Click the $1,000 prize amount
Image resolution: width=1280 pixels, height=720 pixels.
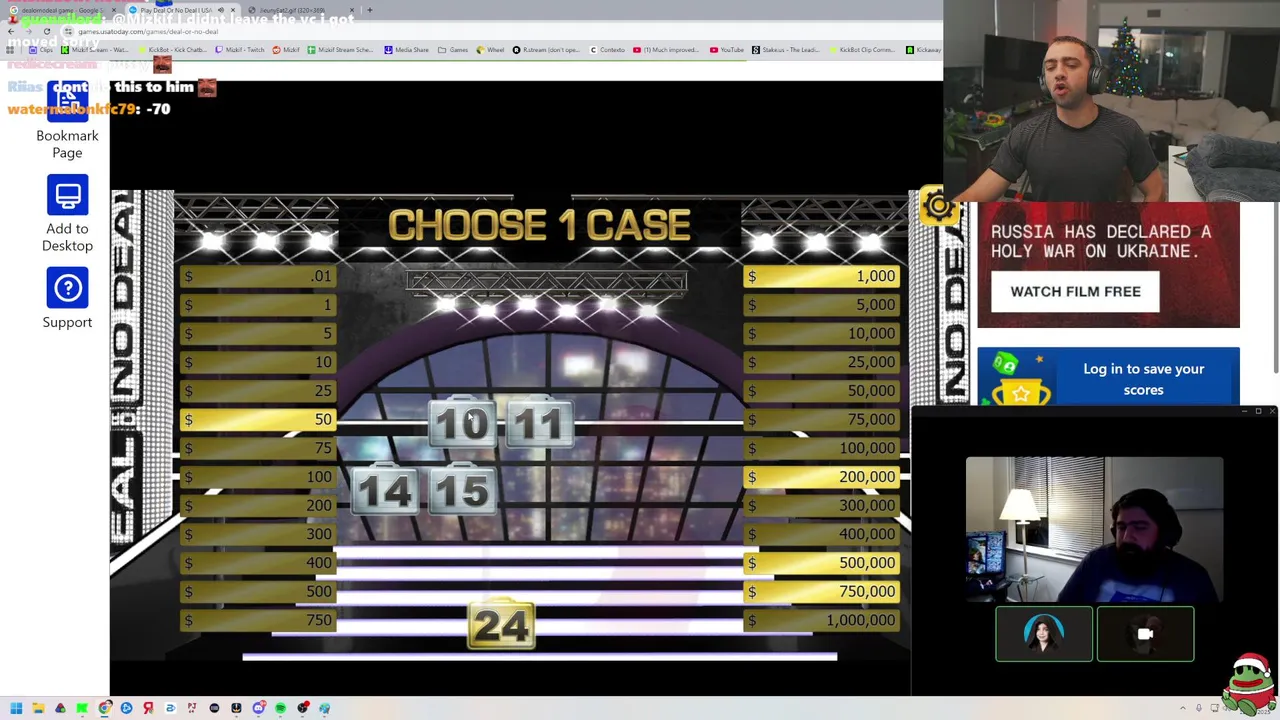tap(822, 277)
